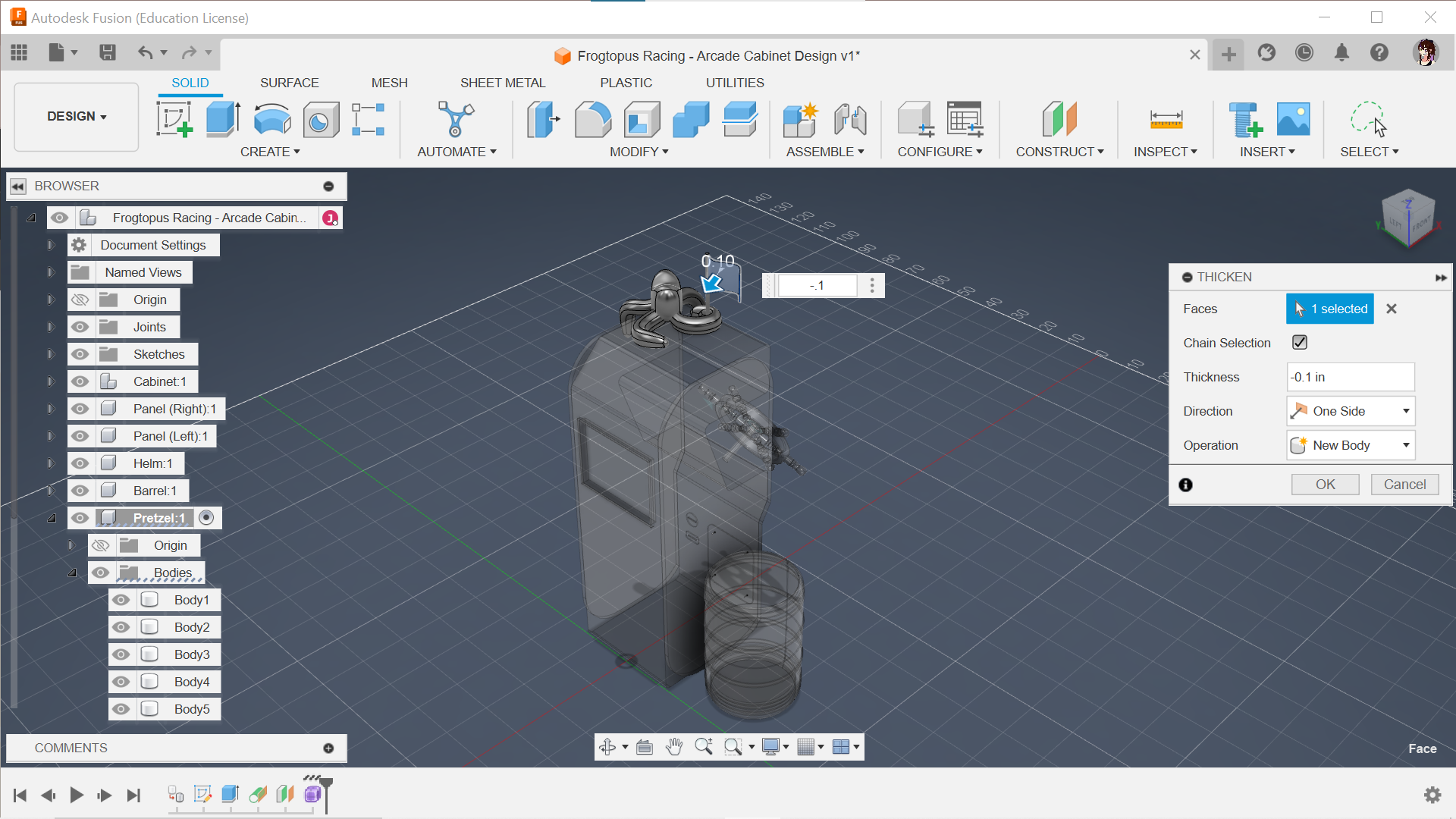Select the Operation dropdown for New Body
This screenshot has width=1456, height=819.
tap(1350, 445)
